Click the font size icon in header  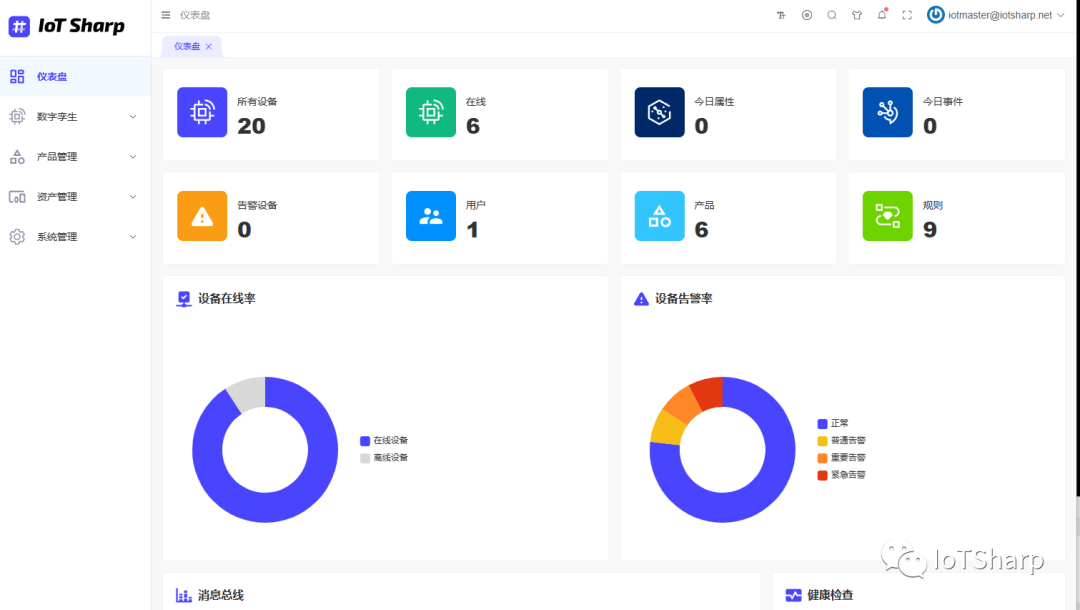[x=781, y=15]
